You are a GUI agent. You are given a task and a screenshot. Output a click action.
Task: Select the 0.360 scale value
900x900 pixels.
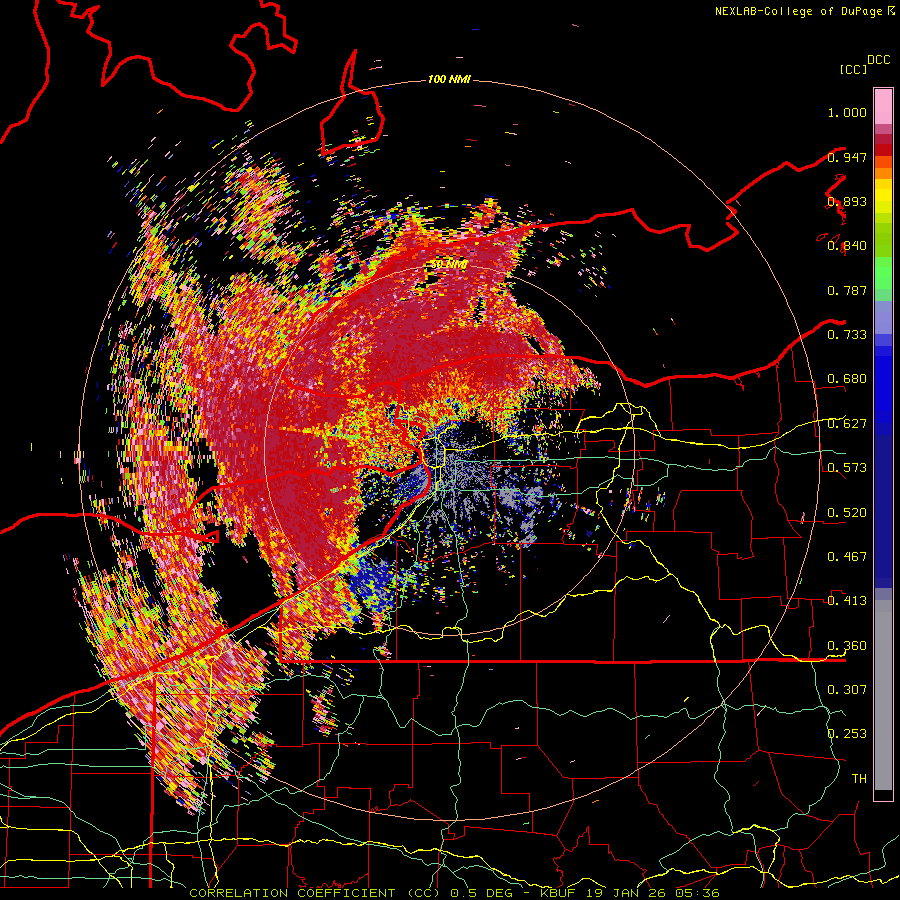847,646
